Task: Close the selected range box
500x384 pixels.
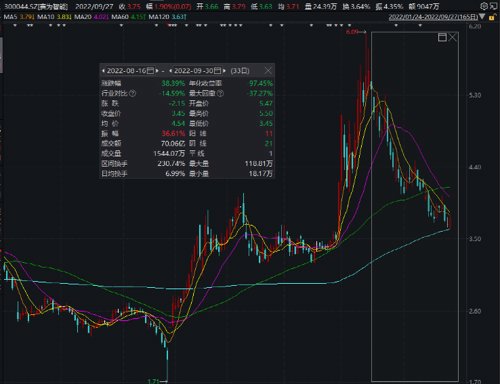Action: coord(452,37)
